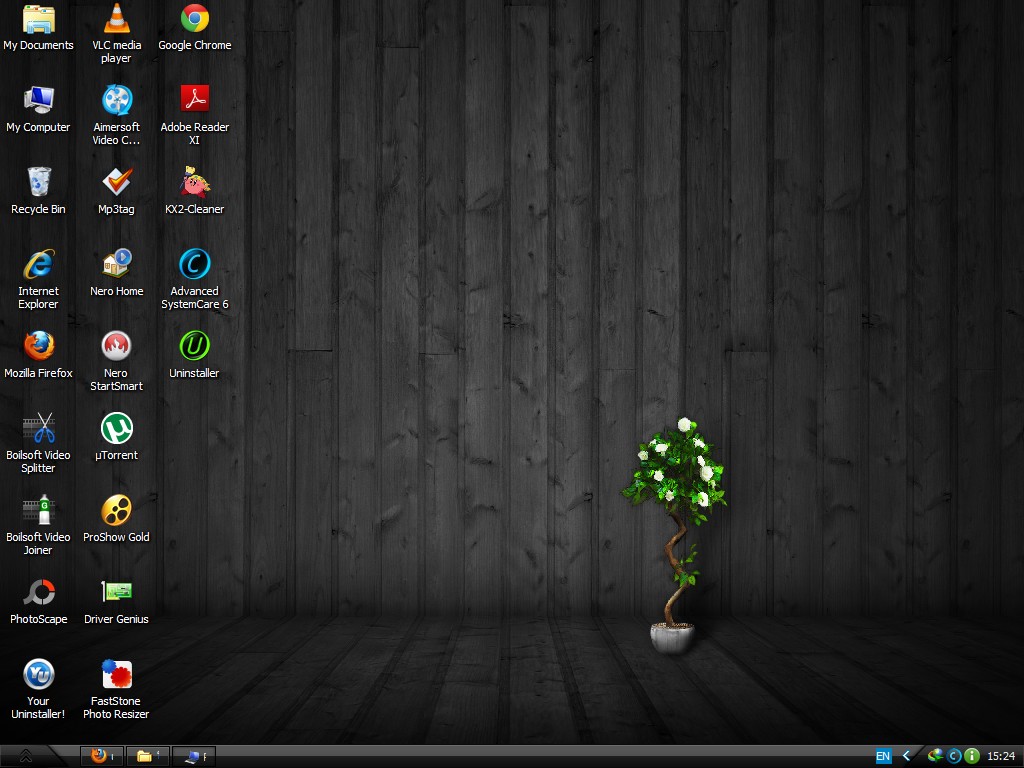Screen dimensions: 1024x768
Task: Click the PhotoScape desktop icon
Action: click(38, 592)
